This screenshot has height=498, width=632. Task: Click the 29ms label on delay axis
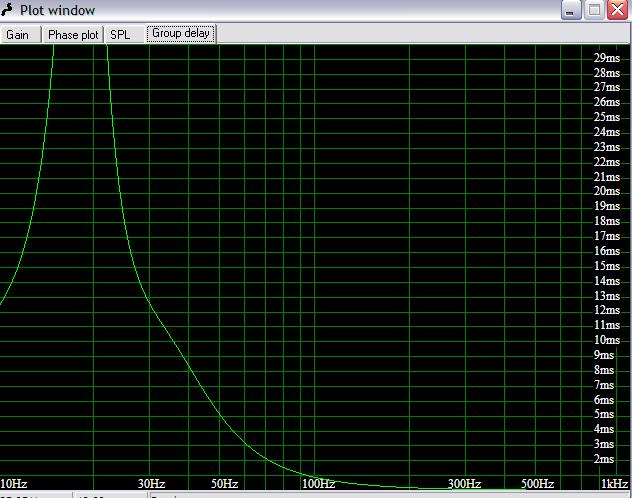606,58
